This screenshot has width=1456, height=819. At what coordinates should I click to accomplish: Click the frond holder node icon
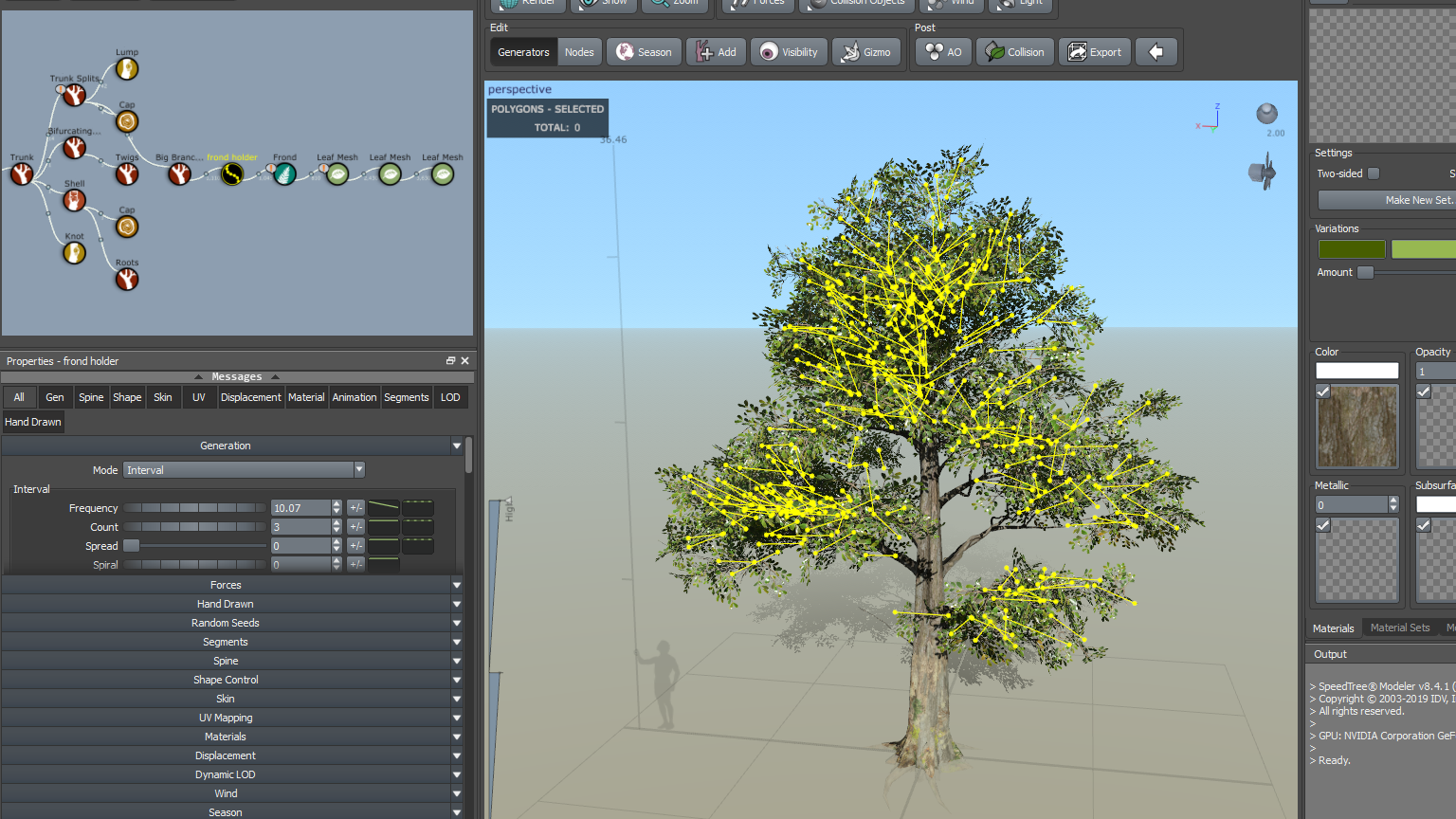coord(232,174)
